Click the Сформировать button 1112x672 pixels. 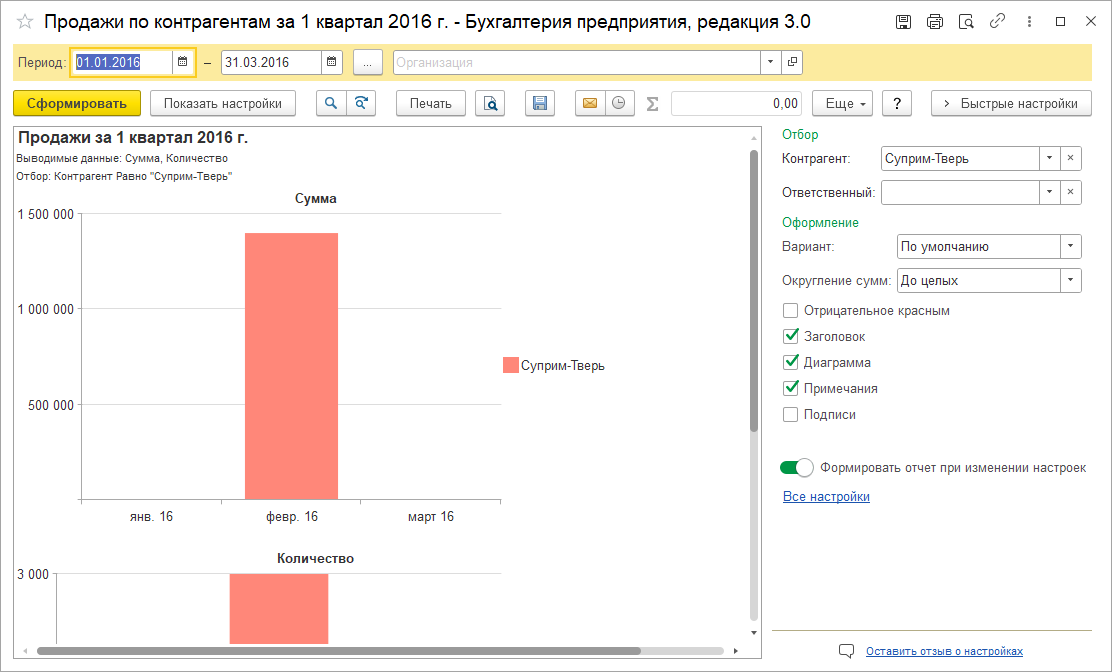tap(77, 103)
